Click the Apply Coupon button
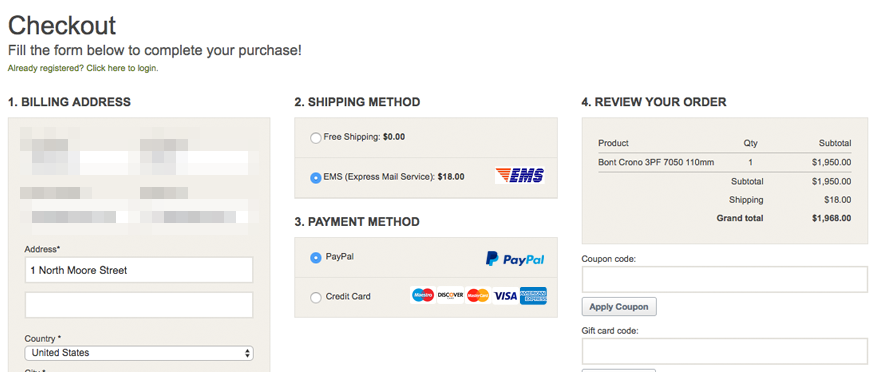 click(619, 307)
